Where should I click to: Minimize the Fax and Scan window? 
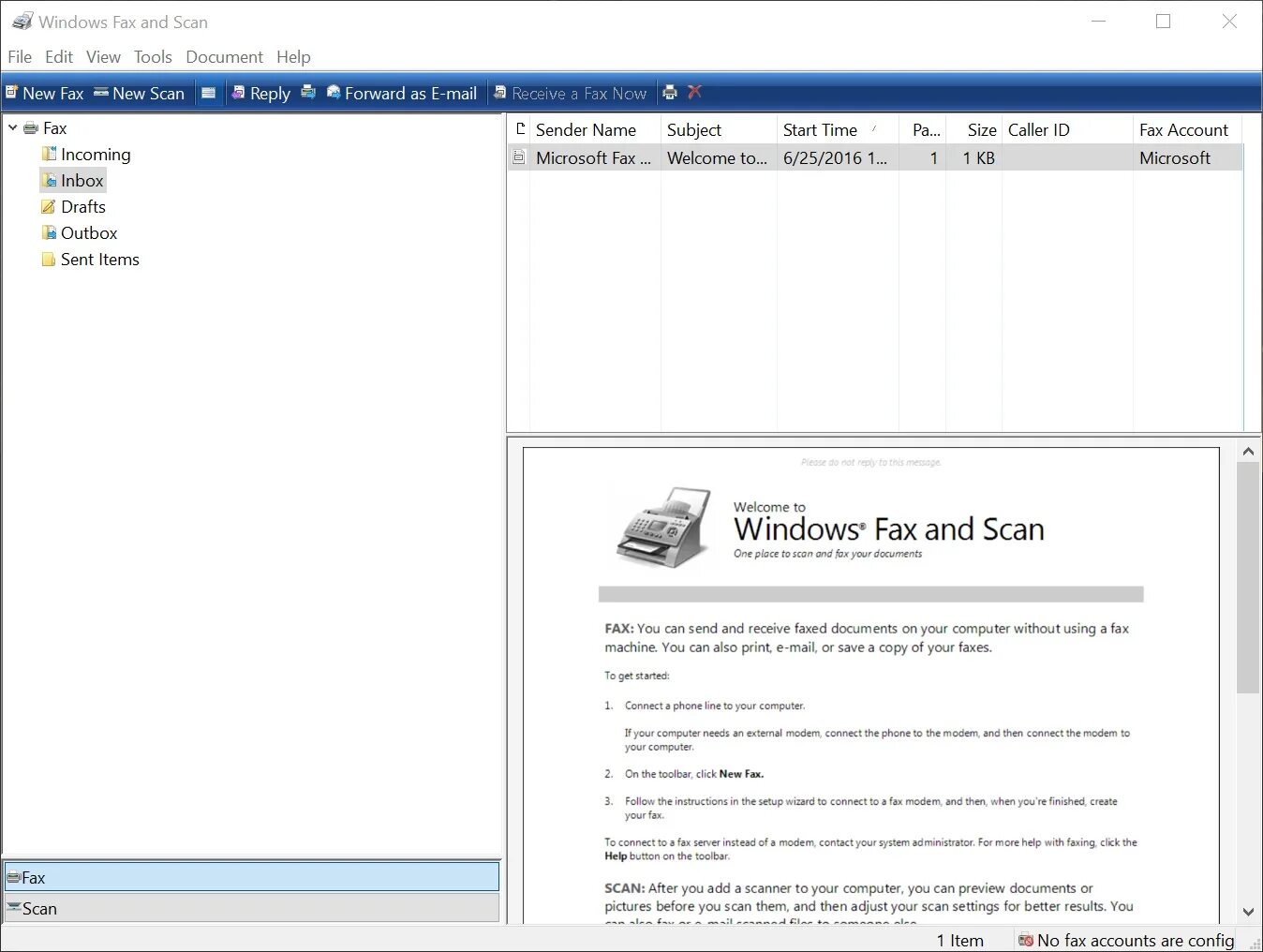1099,21
